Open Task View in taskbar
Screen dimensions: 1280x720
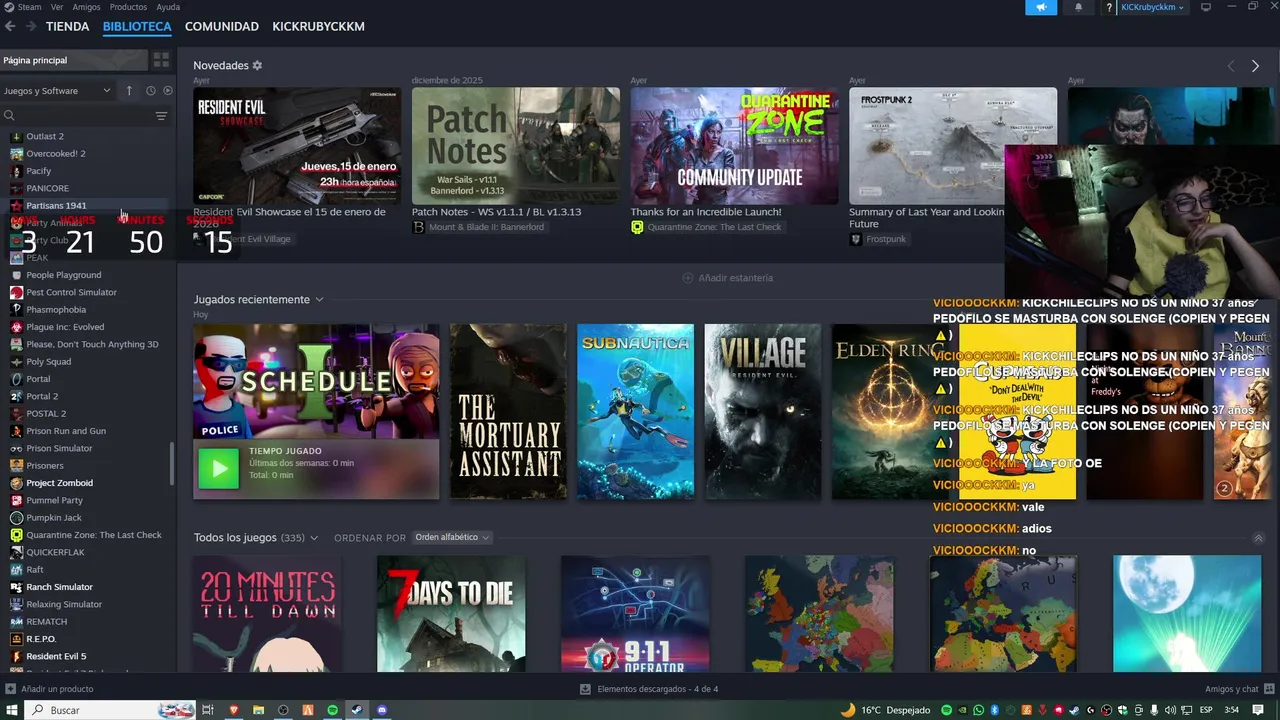208,710
